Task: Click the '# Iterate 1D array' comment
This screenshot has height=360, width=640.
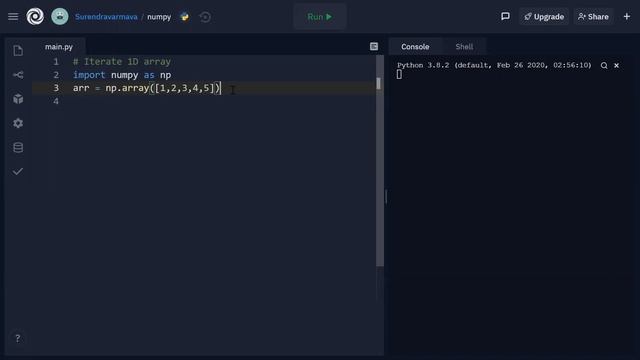Action: pyautogui.click(x=122, y=62)
